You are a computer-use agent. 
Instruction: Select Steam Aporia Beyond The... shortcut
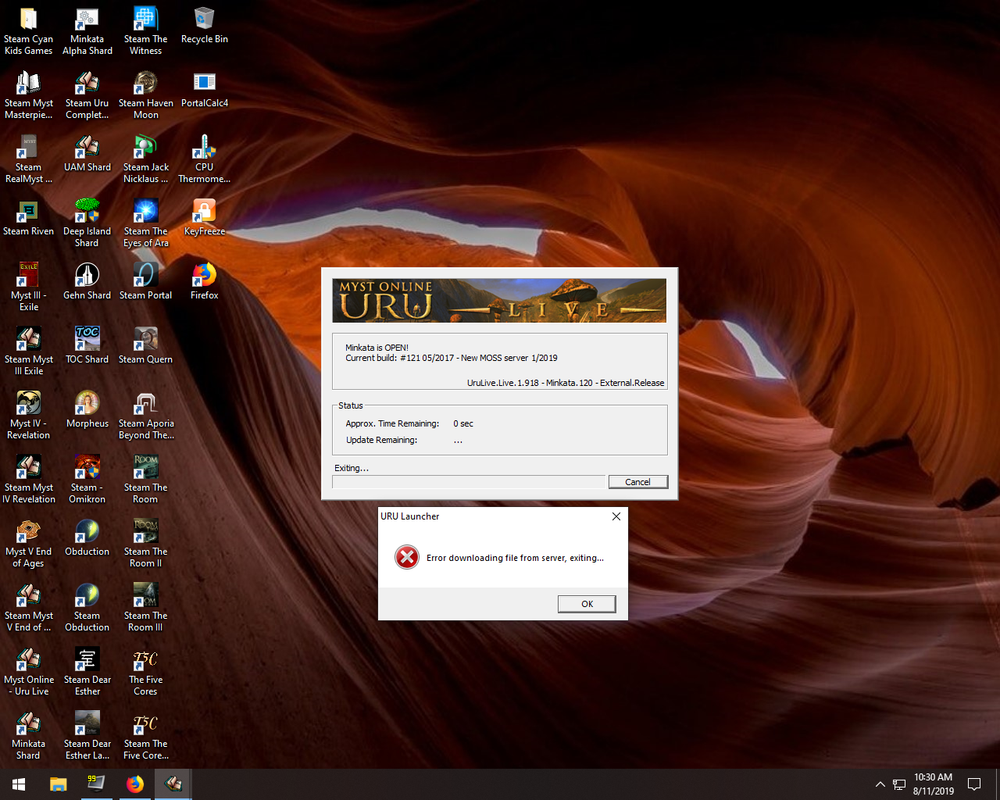pyautogui.click(x=146, y=416)
